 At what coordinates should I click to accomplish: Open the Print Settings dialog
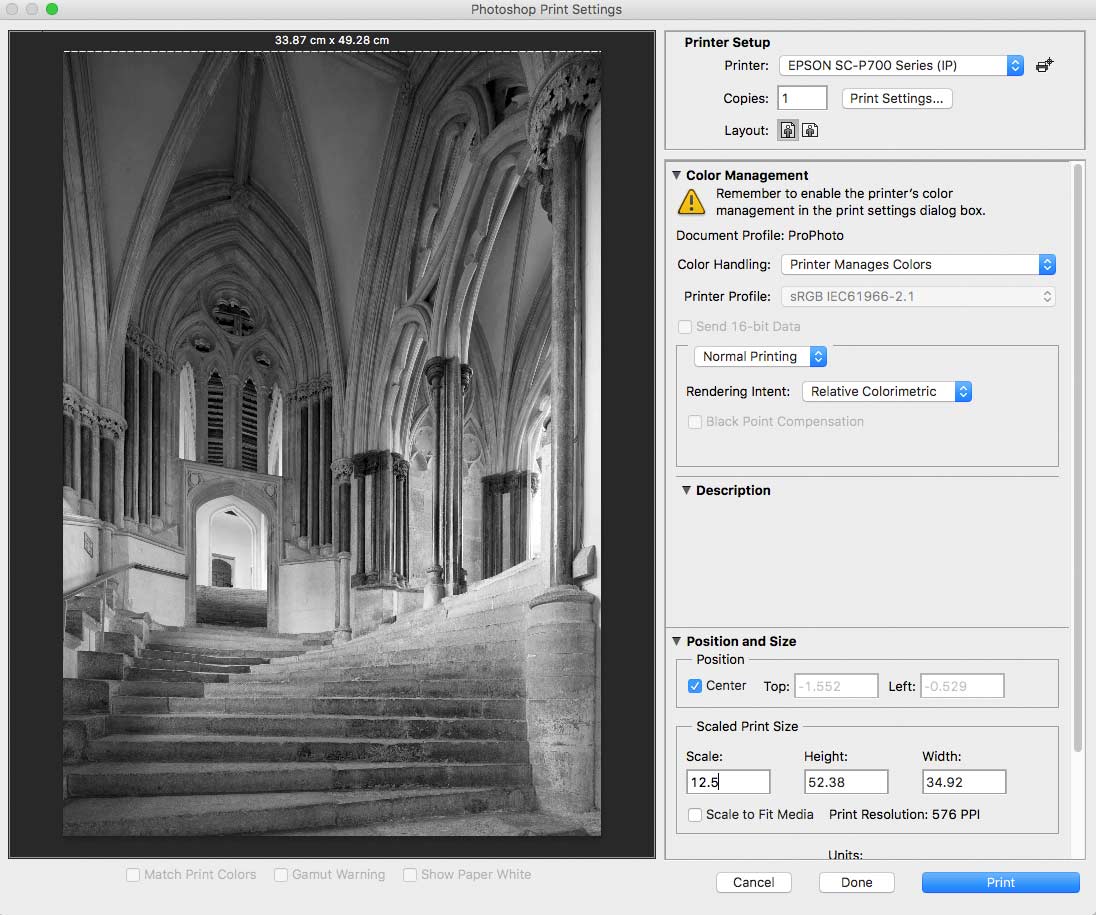point(896,99)
